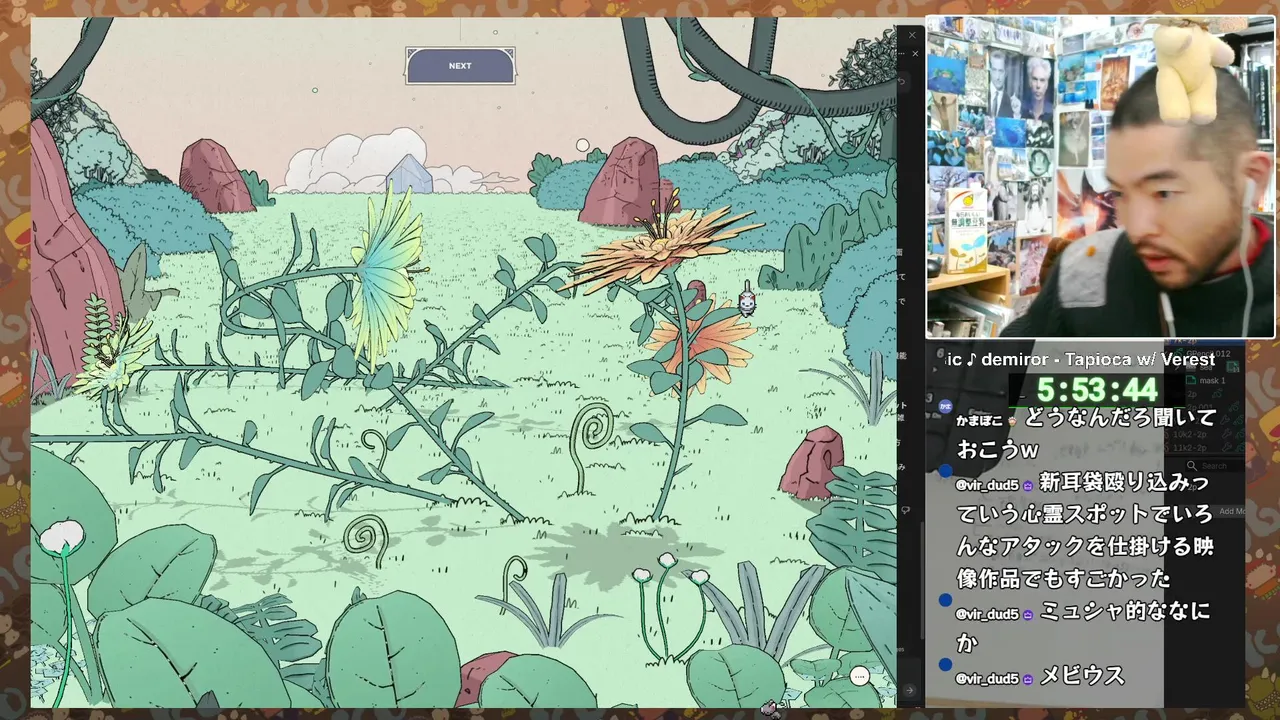Click the chat message 'ミュシャ的ななに'
The image size is (1280, 720).
[1084, 627]
